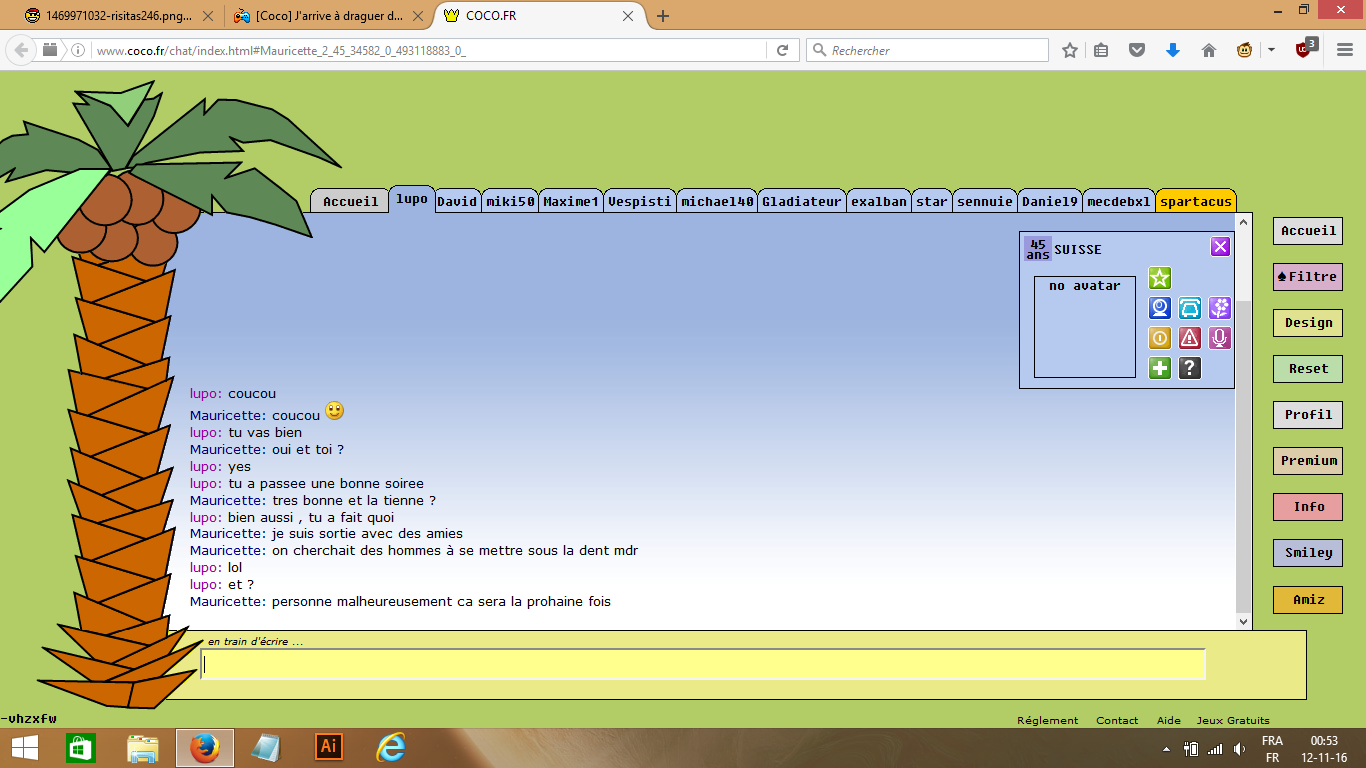Expand URL history dropdown in address bar
Screen dimensions: 1366x768
tap(753, 50)
